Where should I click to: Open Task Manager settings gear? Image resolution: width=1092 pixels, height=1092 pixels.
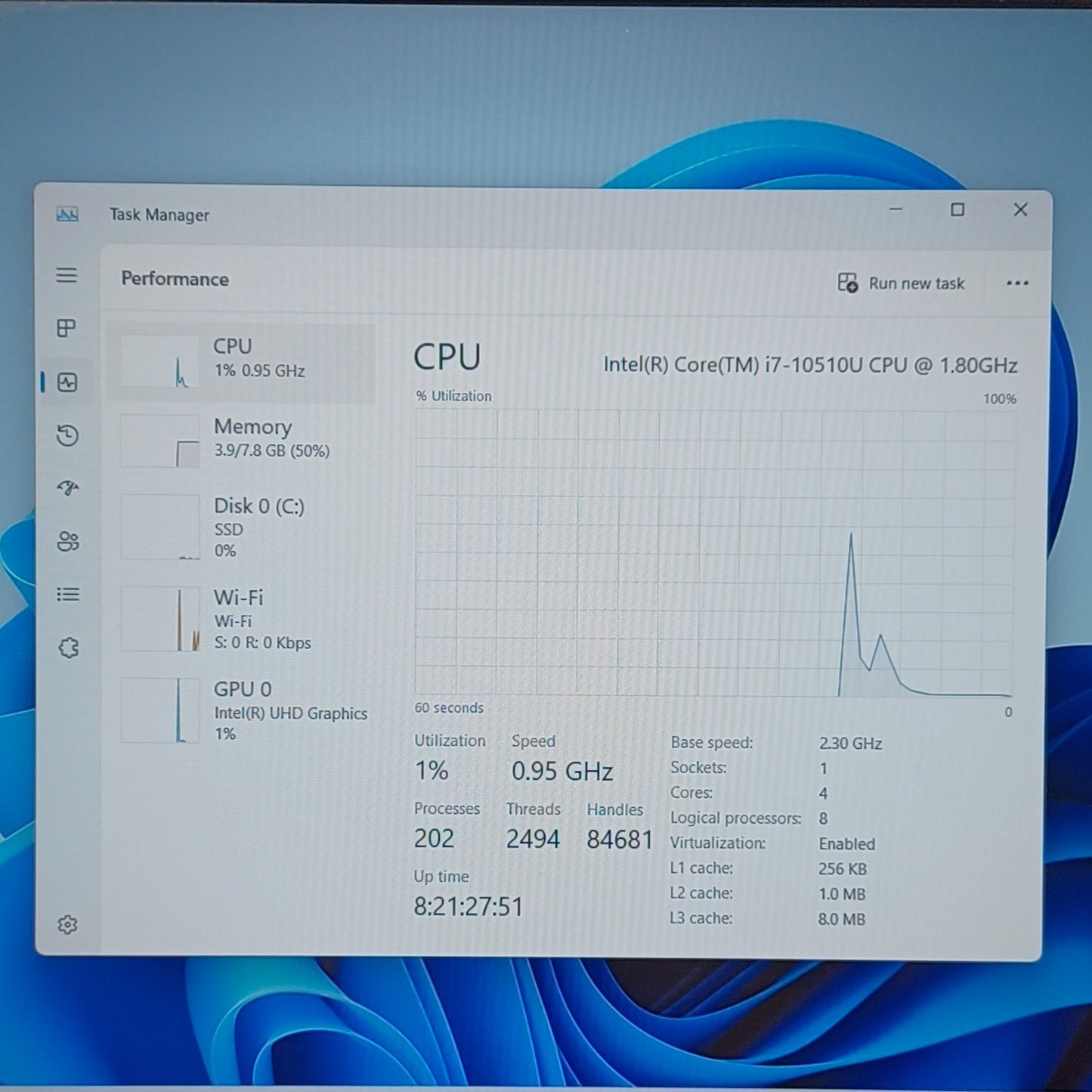(x=67, y=924)
